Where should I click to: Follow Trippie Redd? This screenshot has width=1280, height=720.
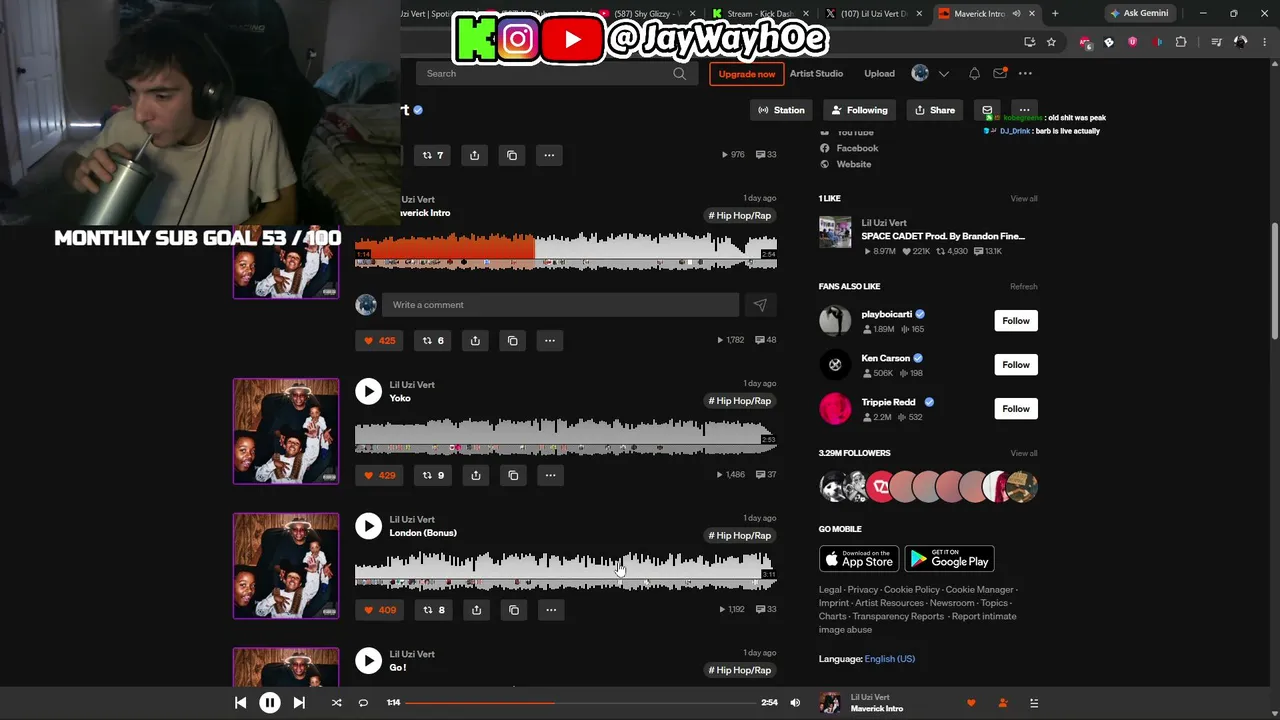pos(1016,409)
